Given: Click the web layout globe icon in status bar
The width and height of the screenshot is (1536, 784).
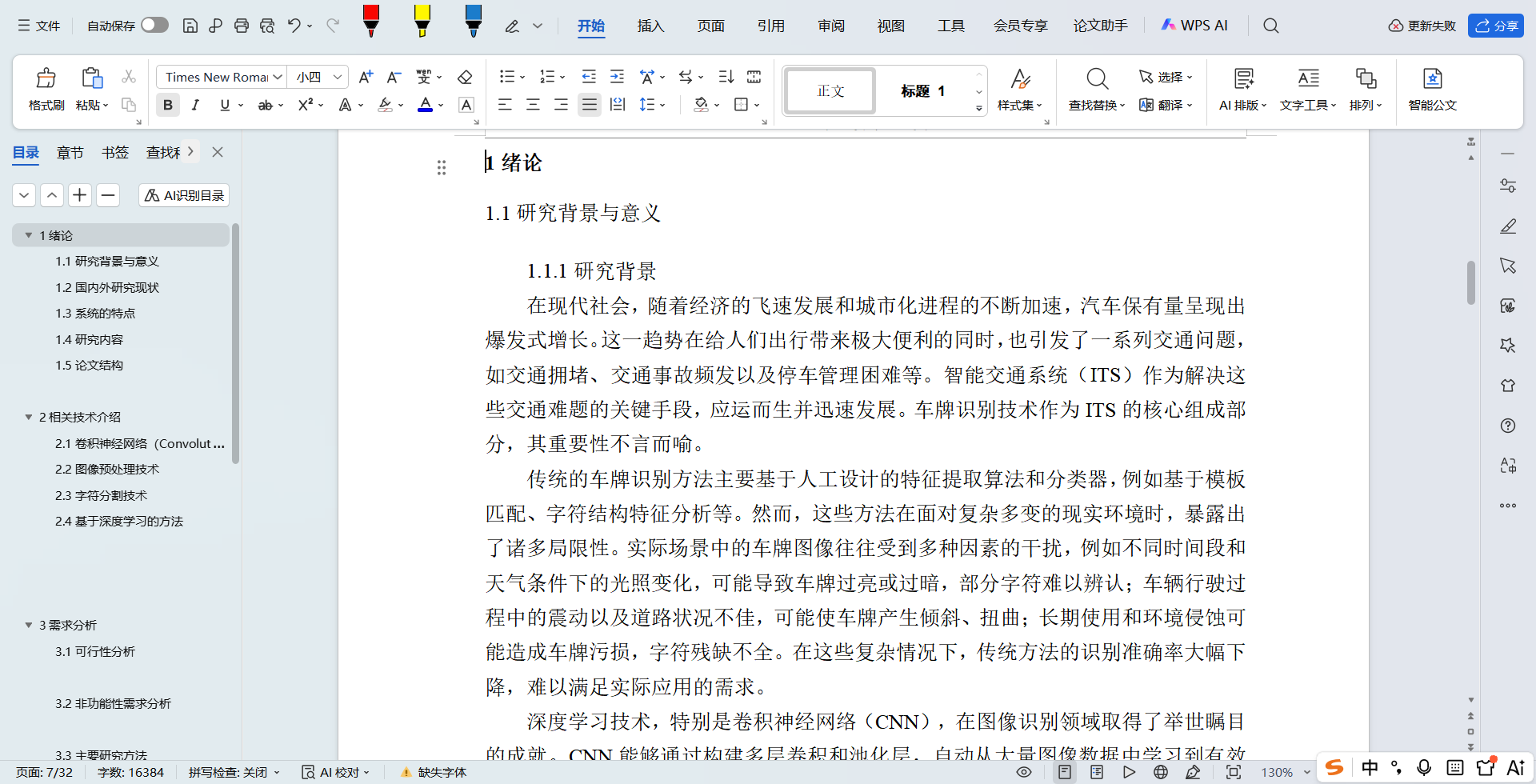Looking at the screenshot, I should [x=1161, y=772].
